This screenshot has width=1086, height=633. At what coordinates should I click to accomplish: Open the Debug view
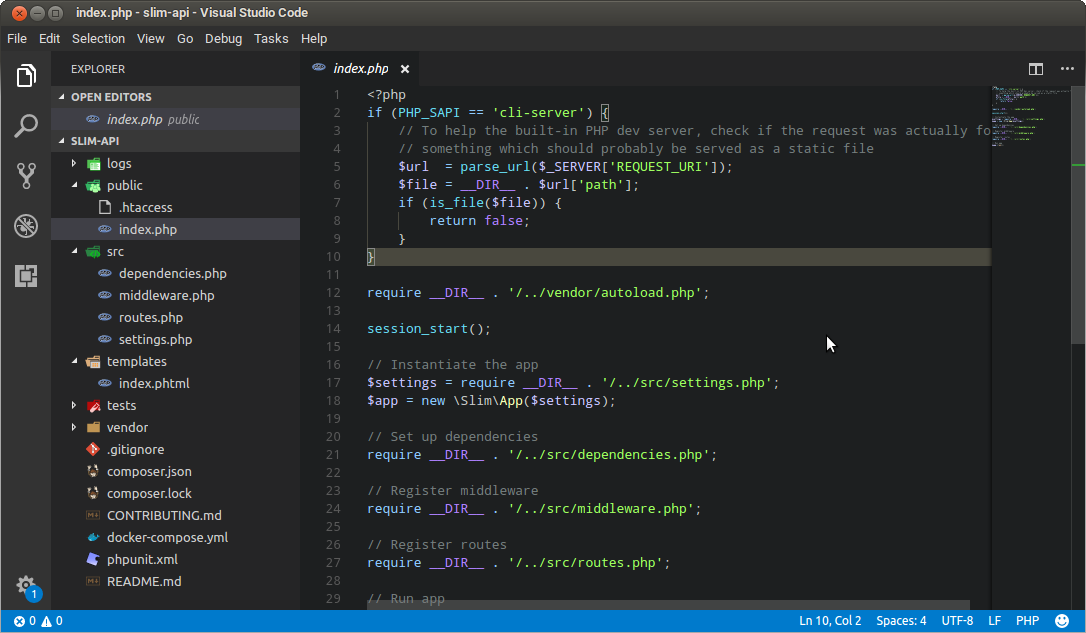coord(25,226)
